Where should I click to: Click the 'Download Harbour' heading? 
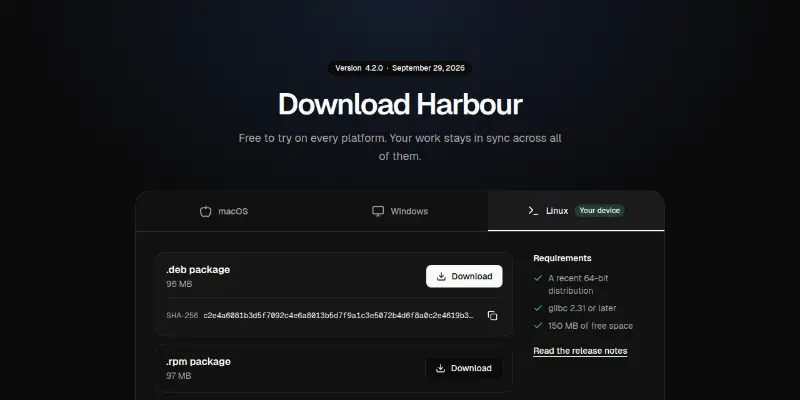pyautogui.click(x=400, y=104)
